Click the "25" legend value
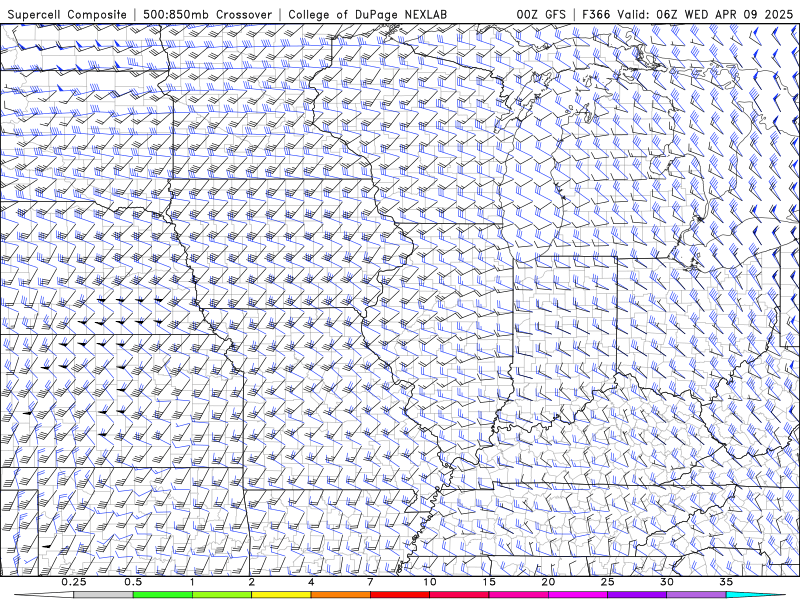800x600 pixels. pyautogui.click(x=607, y=582)
